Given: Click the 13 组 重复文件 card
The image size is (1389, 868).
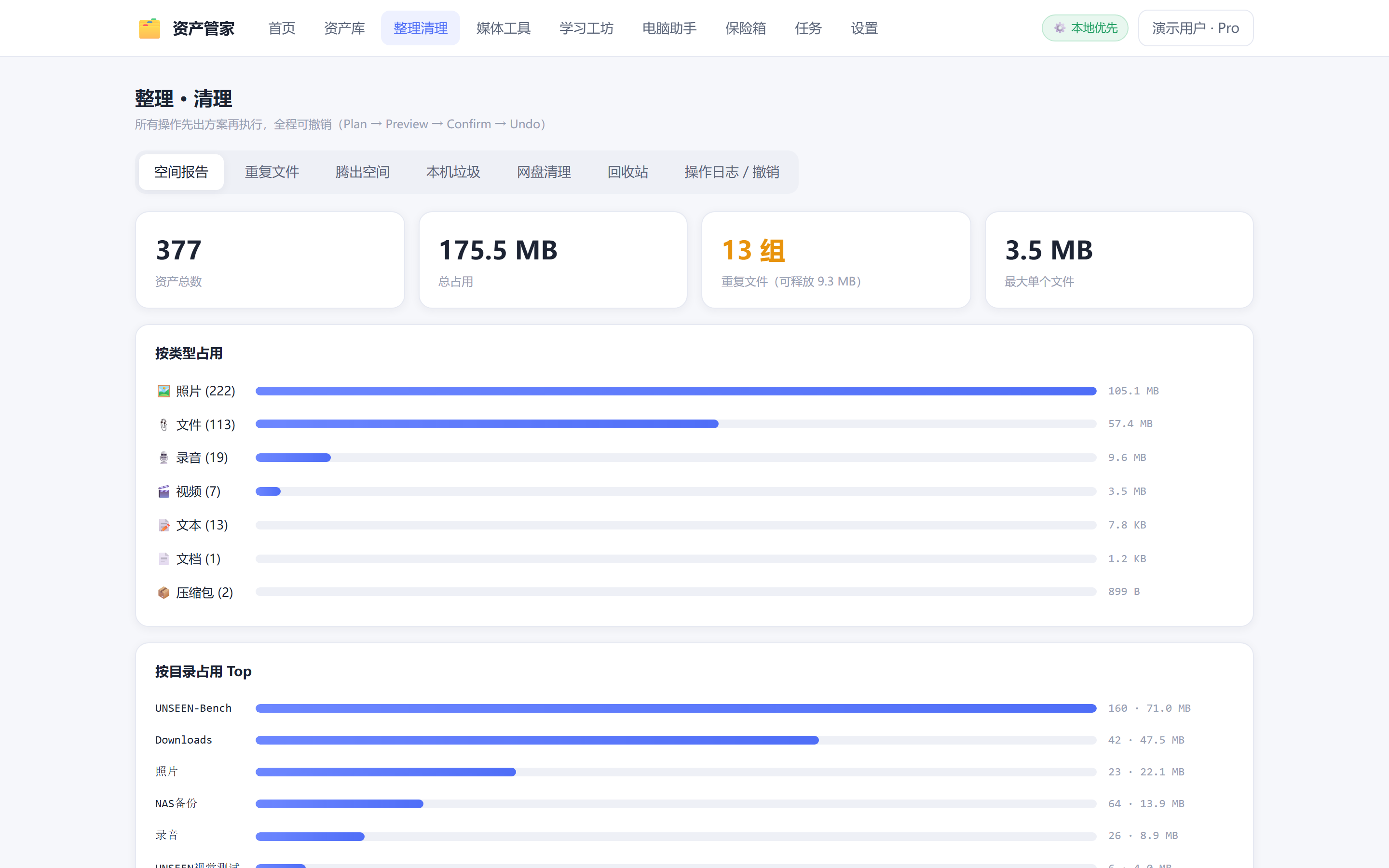Looking at the screenshot, I should pos(836,260).
